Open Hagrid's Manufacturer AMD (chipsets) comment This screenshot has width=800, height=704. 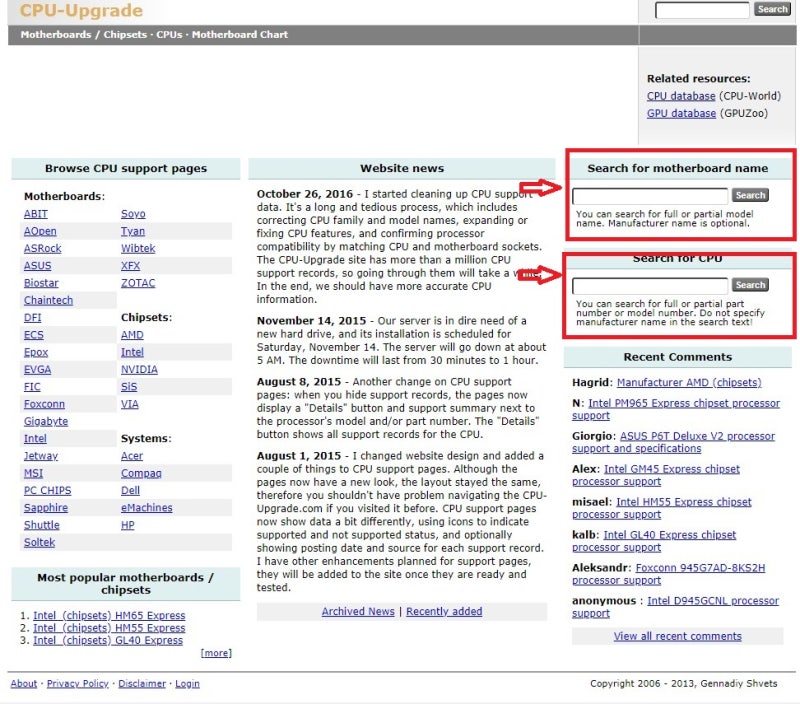689,383
